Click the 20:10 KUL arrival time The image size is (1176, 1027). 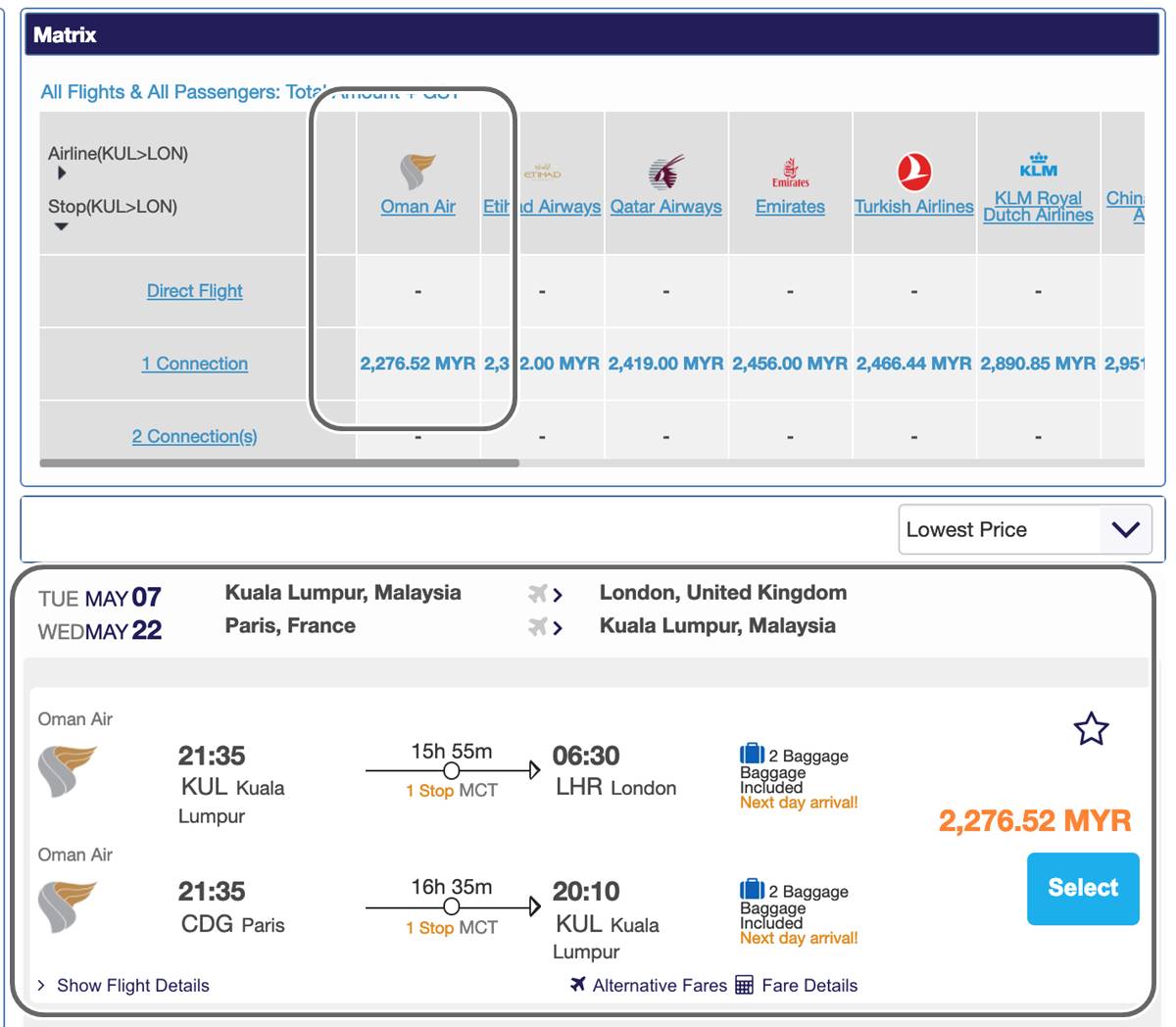click(586, 891)
